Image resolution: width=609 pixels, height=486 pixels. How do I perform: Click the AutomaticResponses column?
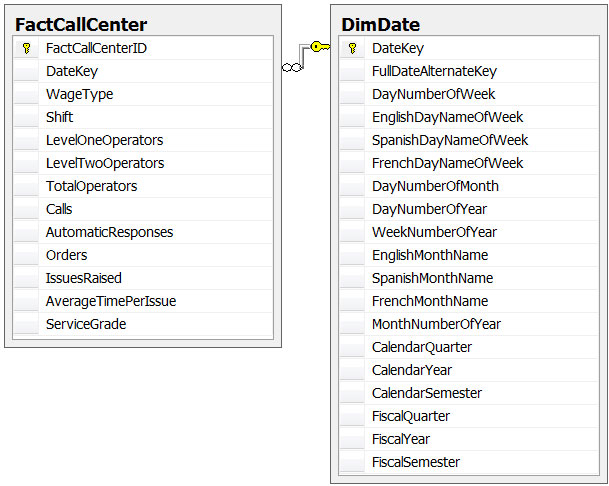[109, 232]
